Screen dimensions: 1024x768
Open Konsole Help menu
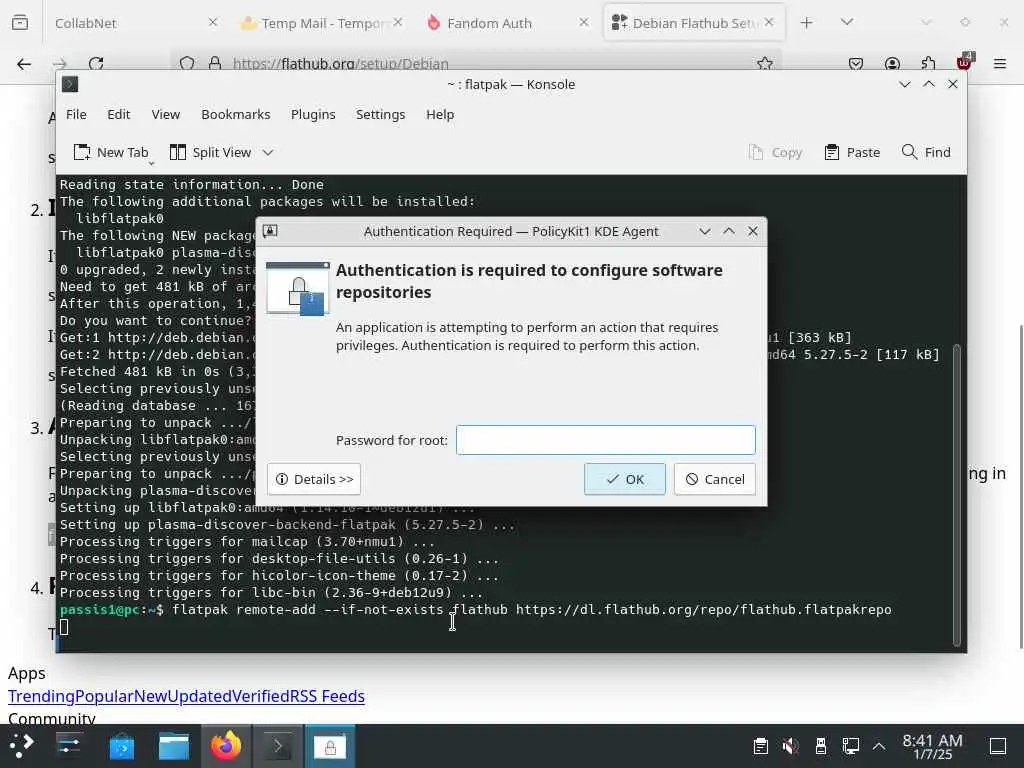pos(440,114)
